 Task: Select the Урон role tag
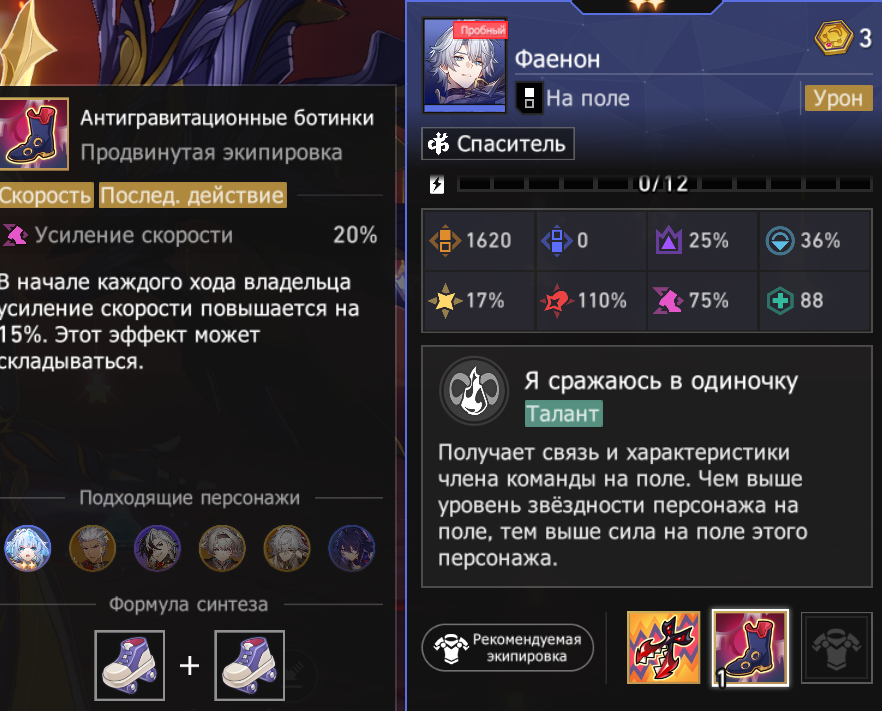point(838,98)
